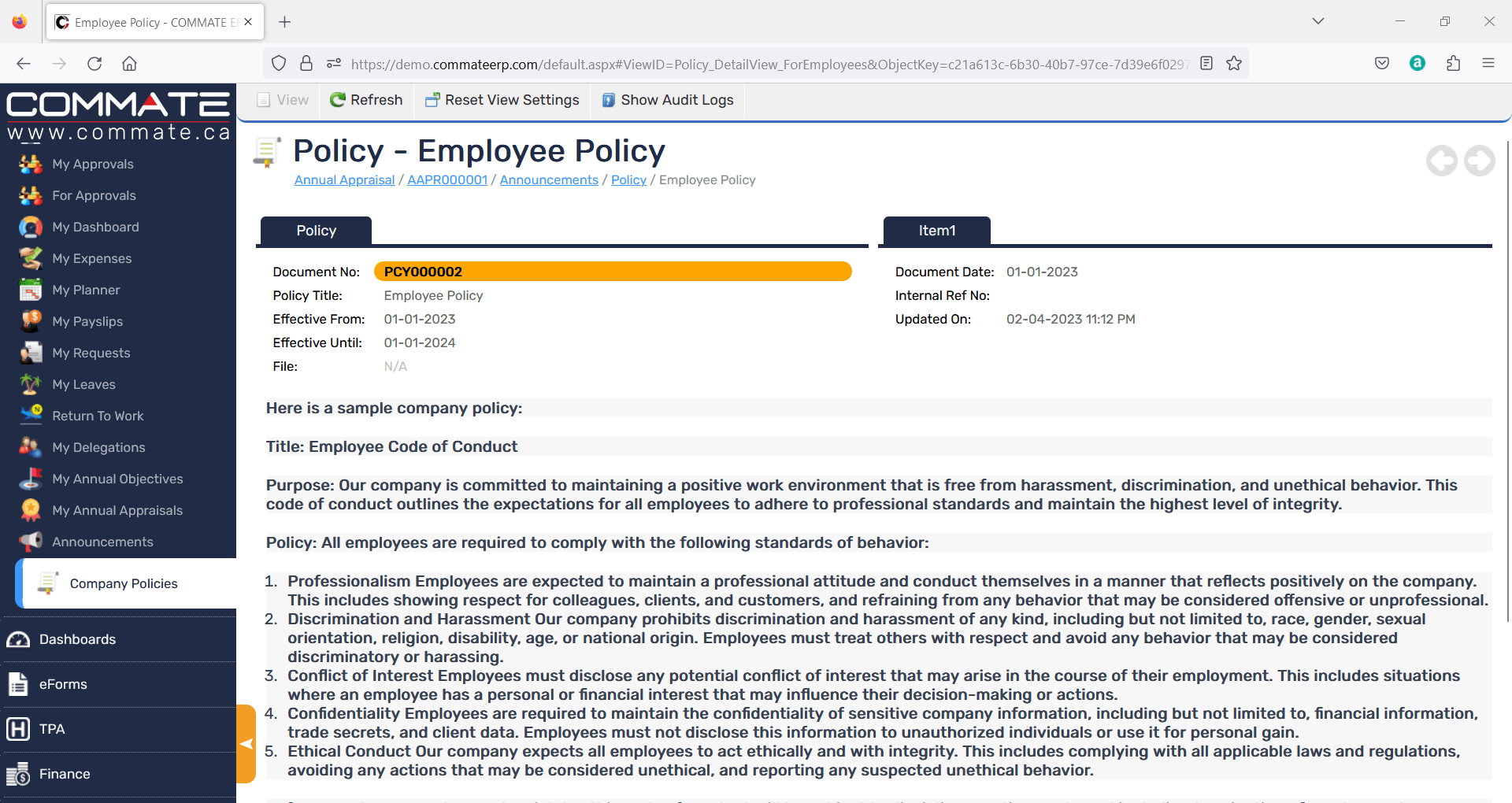The height and width of the screenshot is (803, 1512).
Task: Click Policy Title value Employee Policy
Action: point(433,295)
